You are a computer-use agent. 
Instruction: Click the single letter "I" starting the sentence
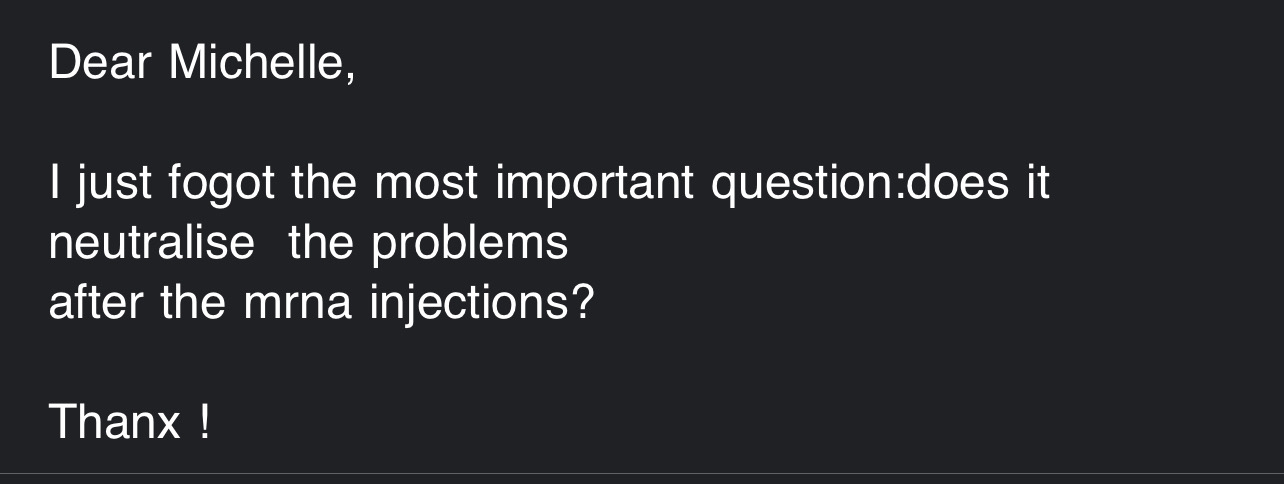[54, 183]
